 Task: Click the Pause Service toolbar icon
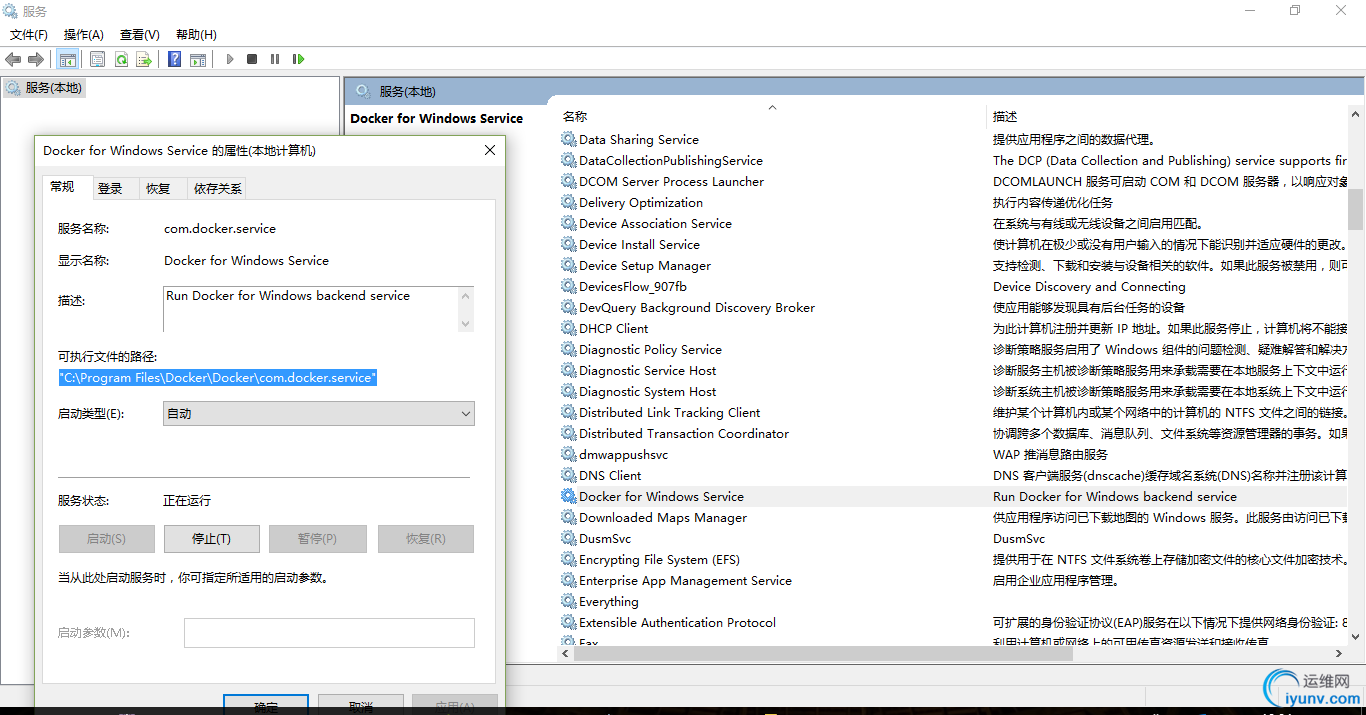[x=274, y=59]
